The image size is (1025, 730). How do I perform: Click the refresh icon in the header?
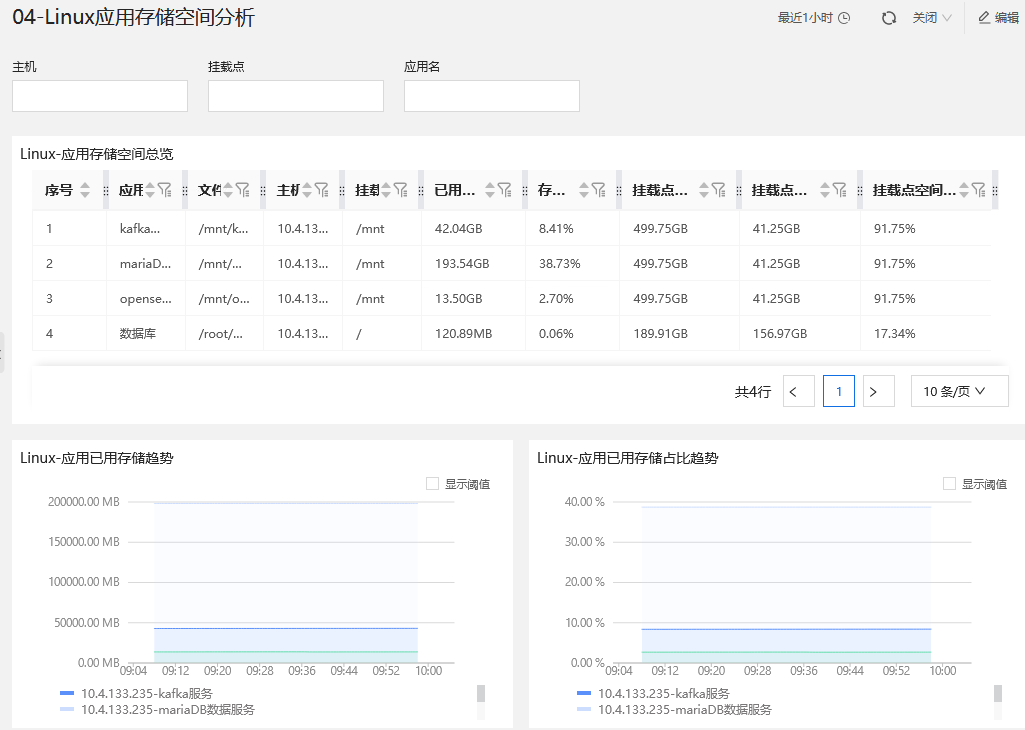click(x=888, y=18)
